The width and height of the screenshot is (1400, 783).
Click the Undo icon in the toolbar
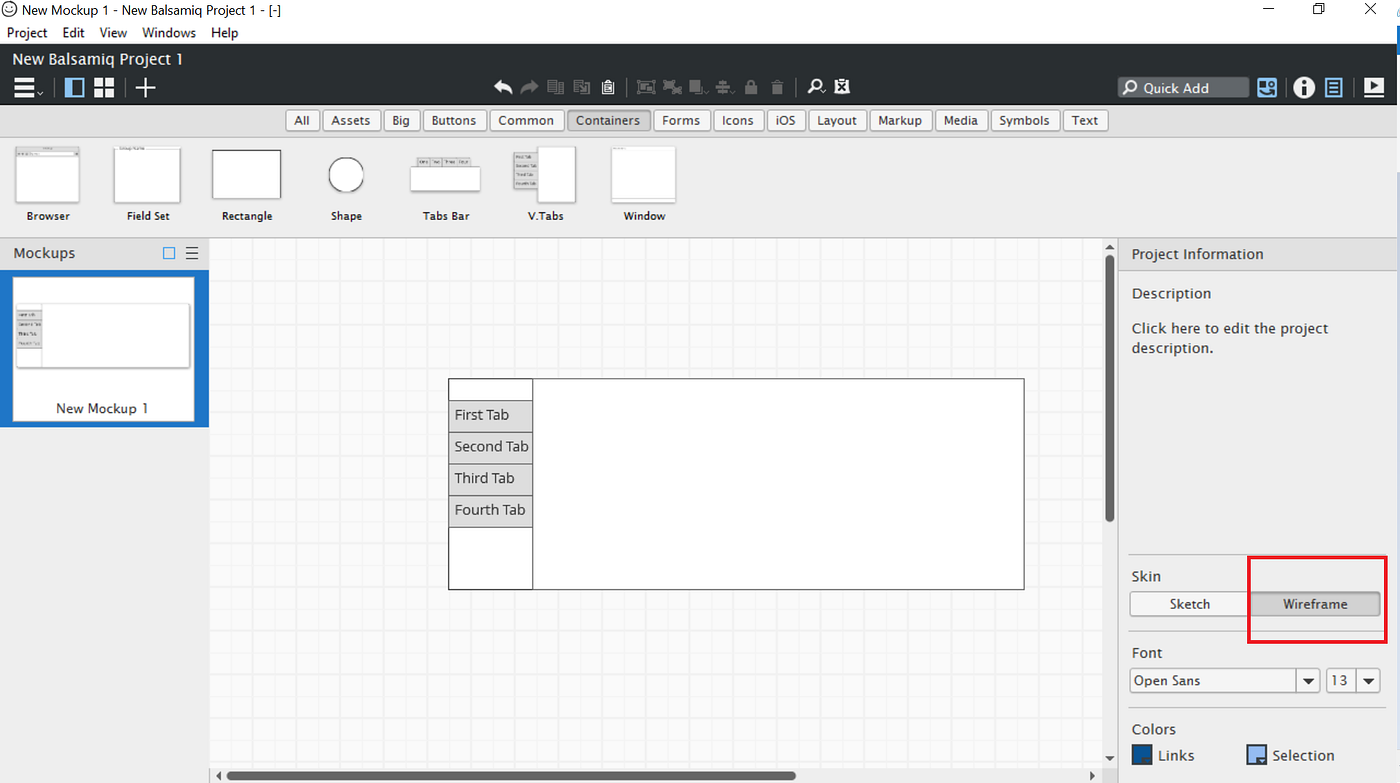[x=503, y=87]
